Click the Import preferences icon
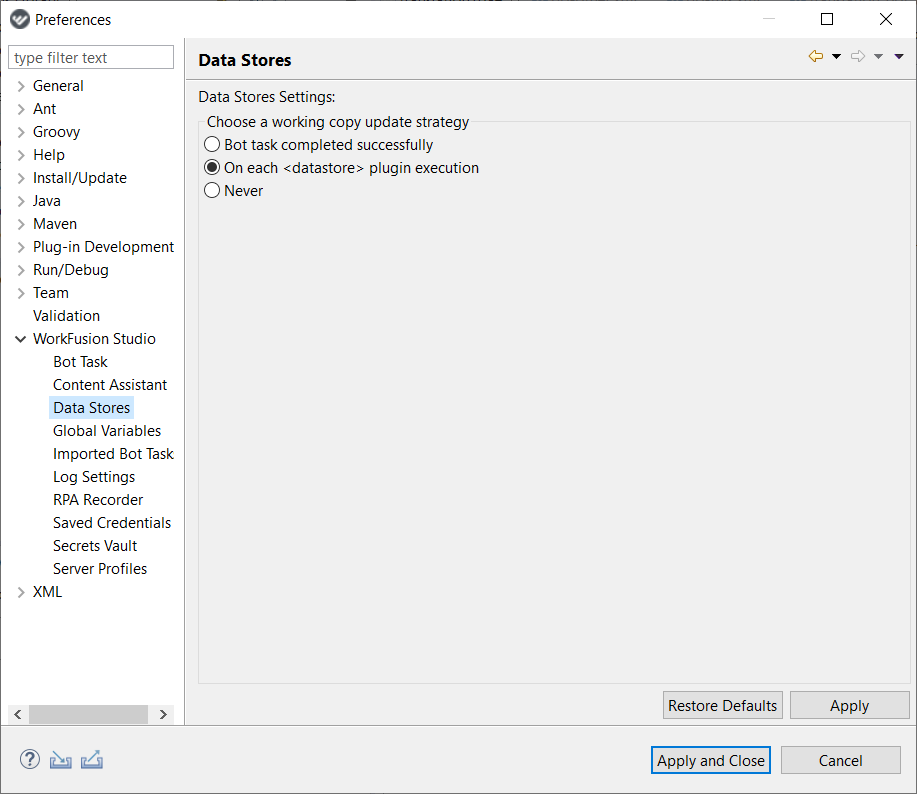The height and width of the screenshot is (794, 917). [60, 760]
